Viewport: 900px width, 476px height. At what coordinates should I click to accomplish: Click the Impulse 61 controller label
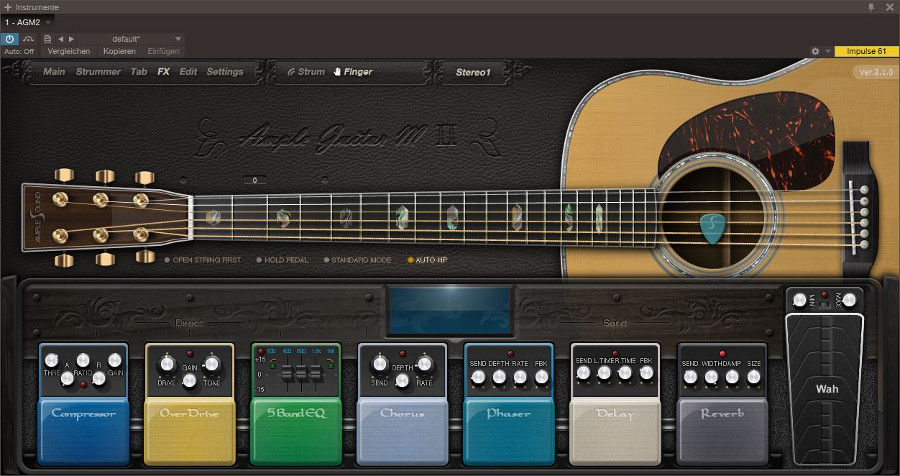[x=867, y=51]
